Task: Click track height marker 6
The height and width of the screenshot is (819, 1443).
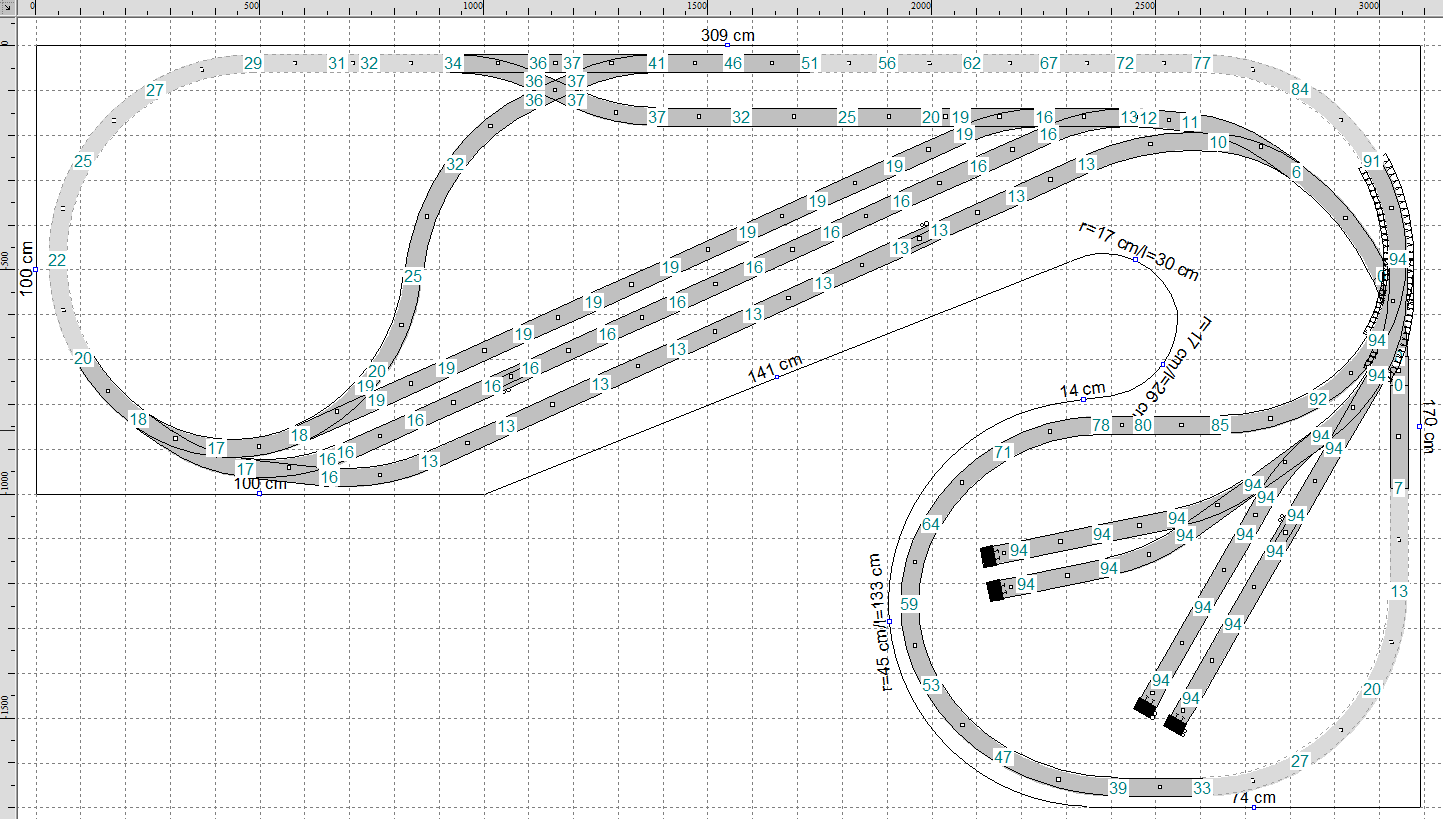Action: point(1297,172)
